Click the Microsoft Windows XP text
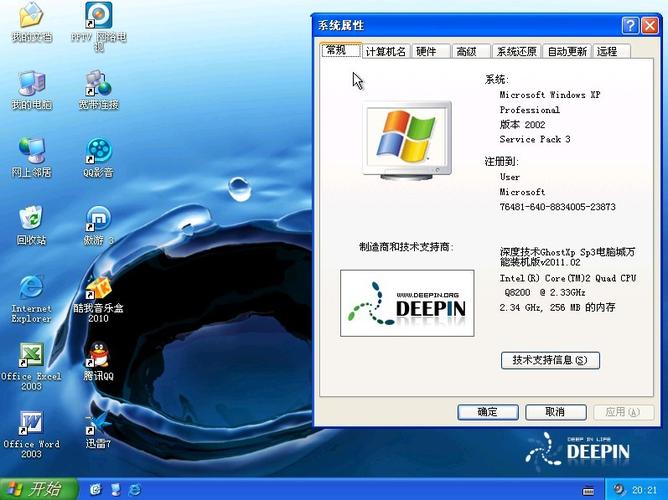The width and height of the screenshot is (668, 500). pyautogui.click(x=550, y=95)
